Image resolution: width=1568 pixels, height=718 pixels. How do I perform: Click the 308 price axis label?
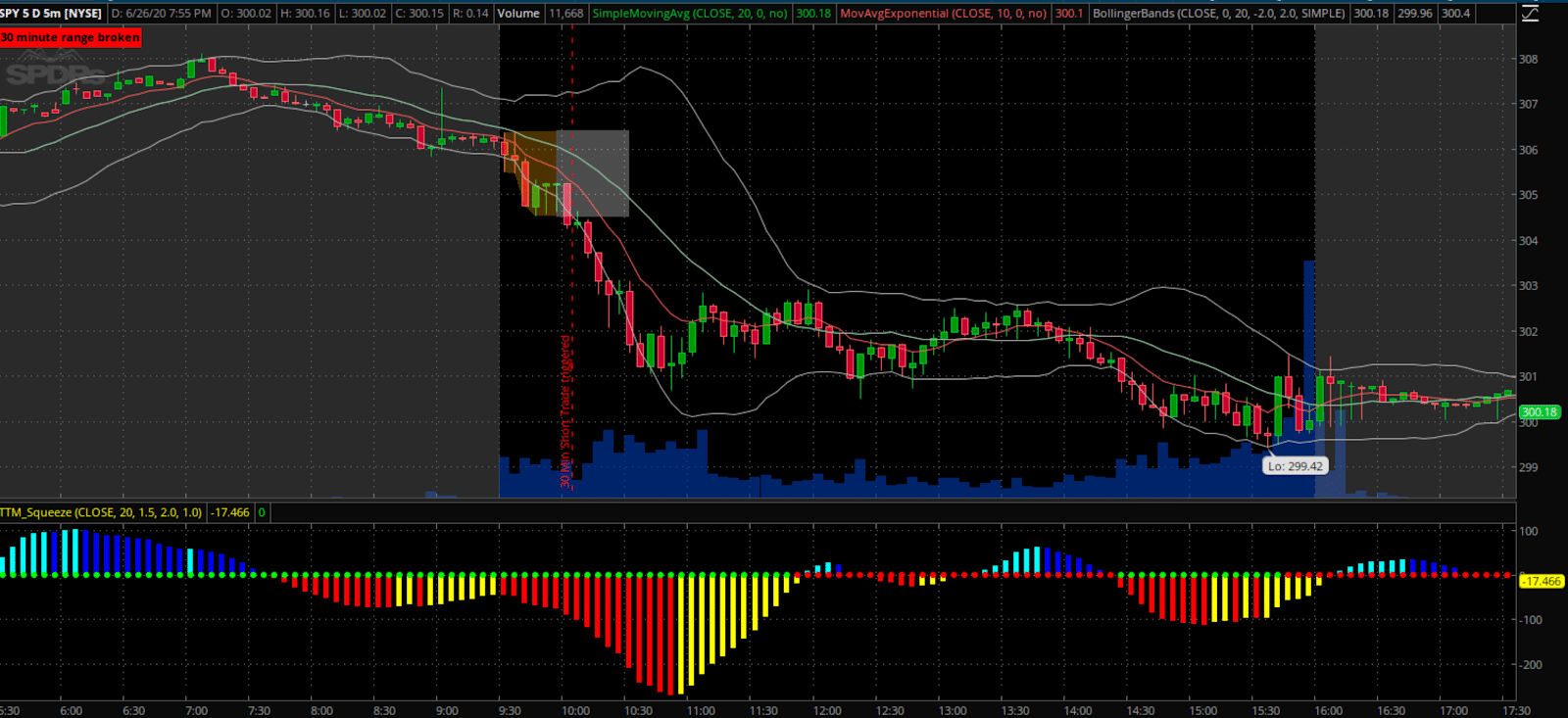coord(1528,59)
